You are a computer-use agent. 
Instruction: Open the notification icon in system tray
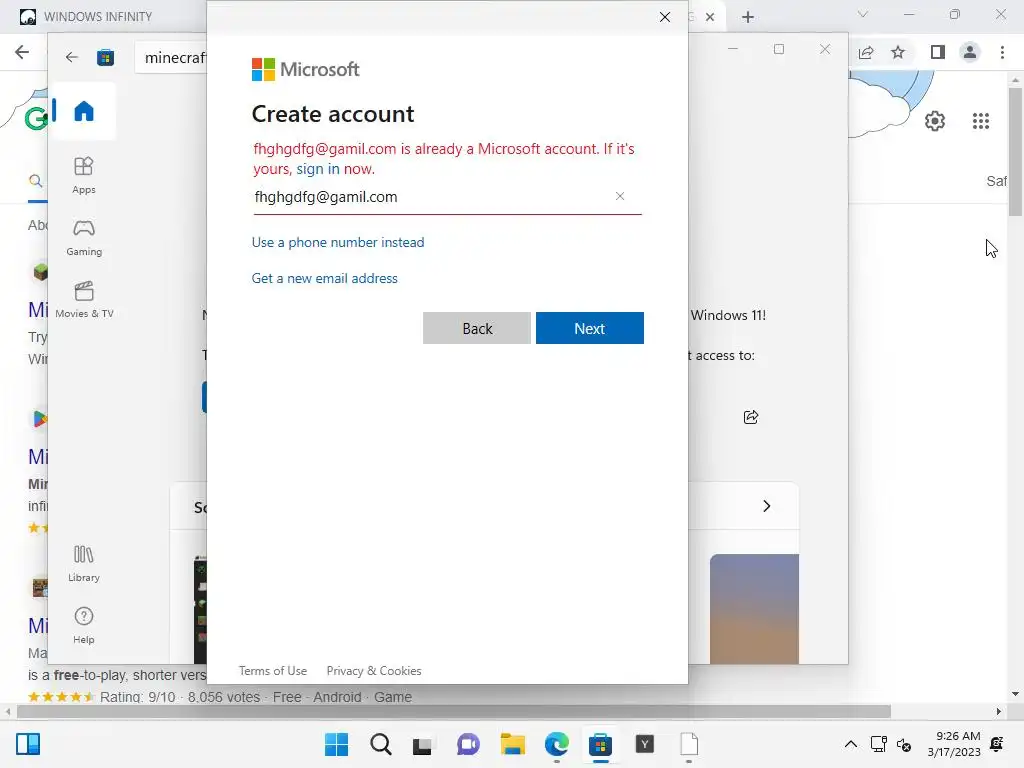point(997,744)
